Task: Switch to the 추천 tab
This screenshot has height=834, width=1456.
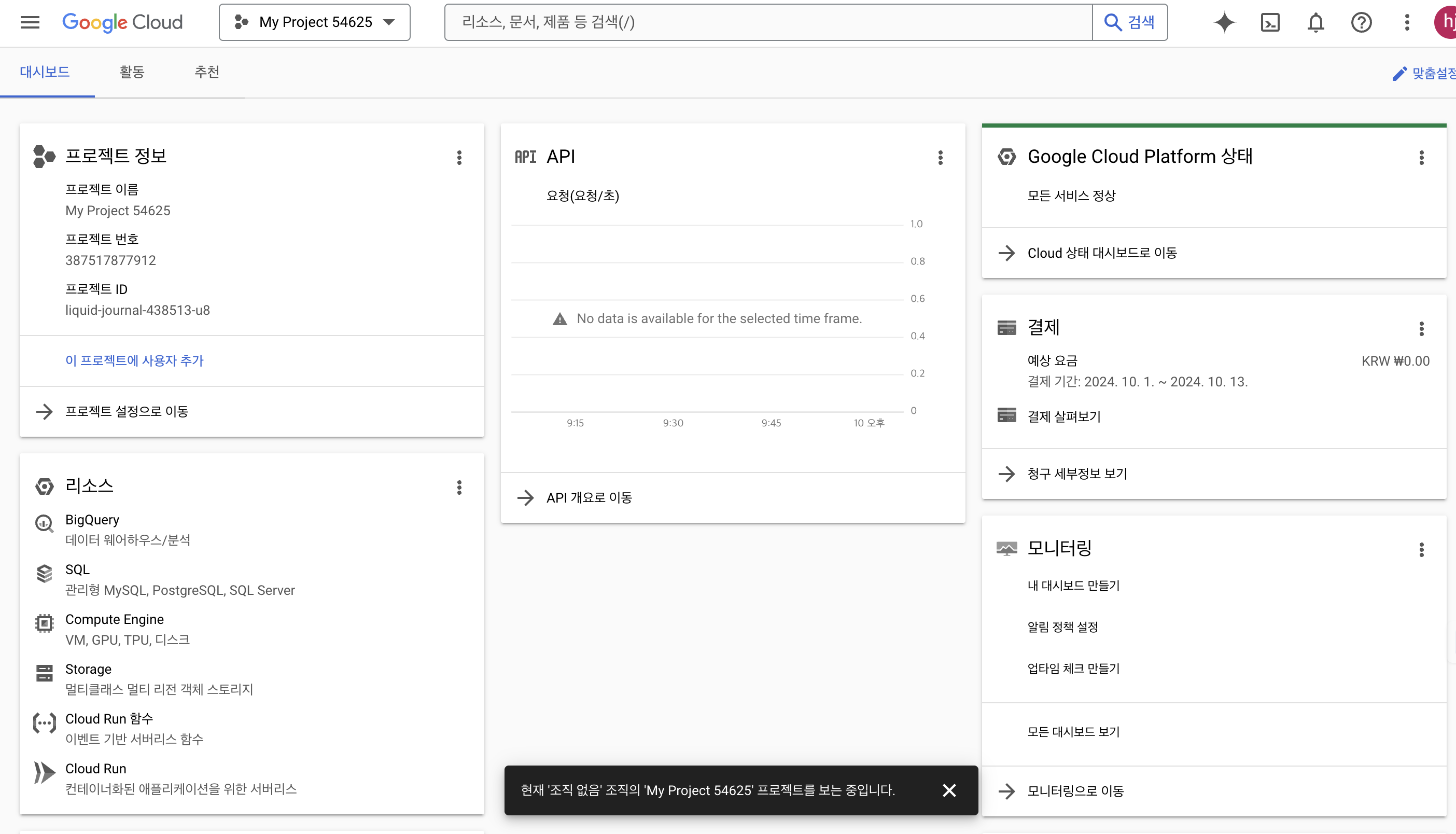Action: [207, 72]
